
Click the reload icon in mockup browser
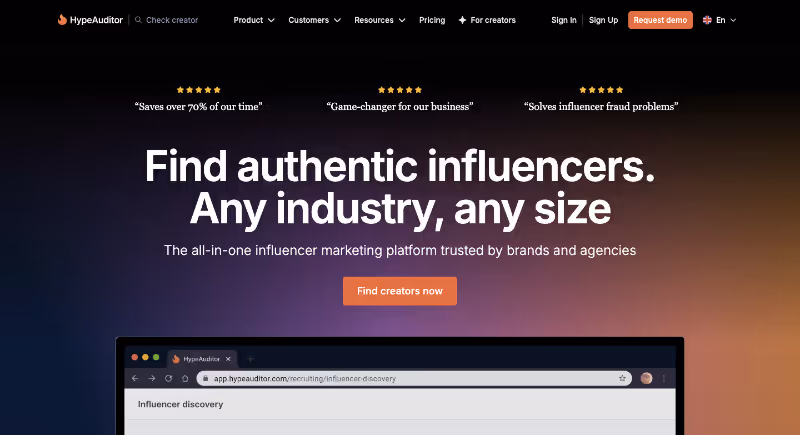pyautogui.click(x=168, y=378)
